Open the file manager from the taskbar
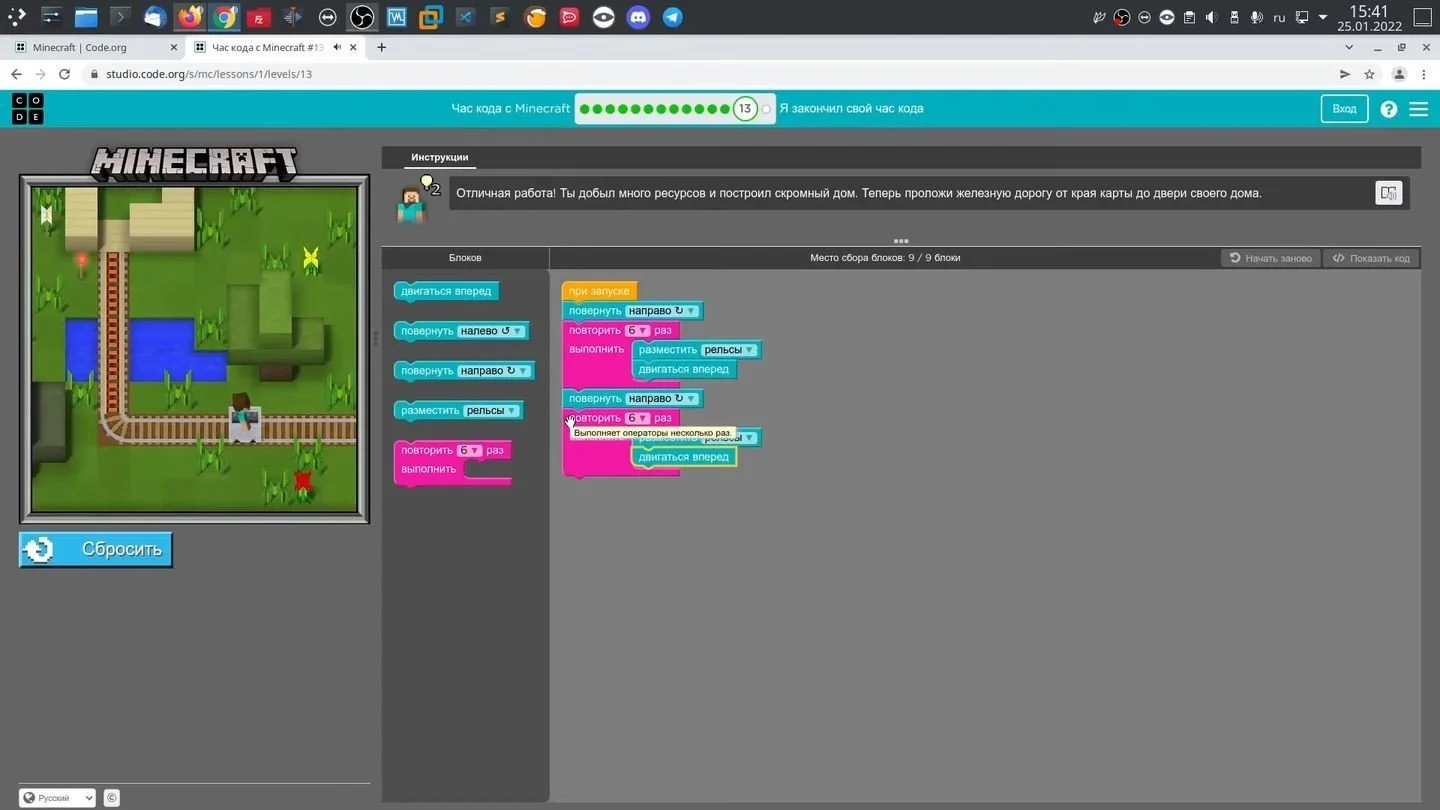Screen dimensions: 1440x810 tap(86, 17)
